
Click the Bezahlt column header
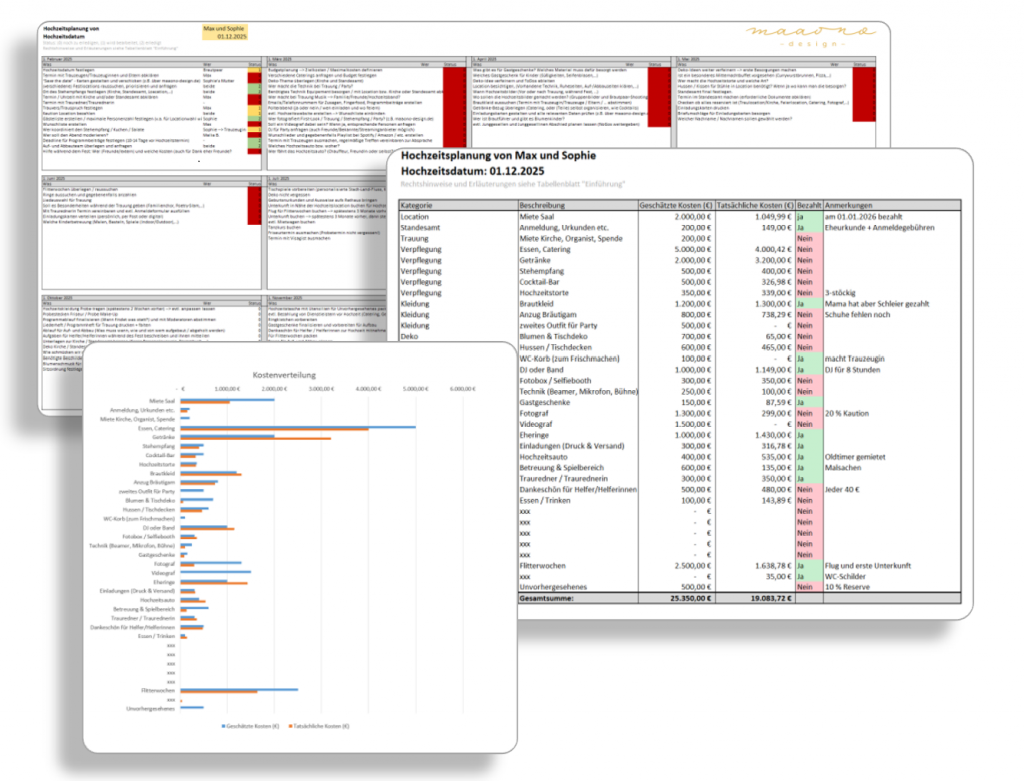tap(808, 204)
